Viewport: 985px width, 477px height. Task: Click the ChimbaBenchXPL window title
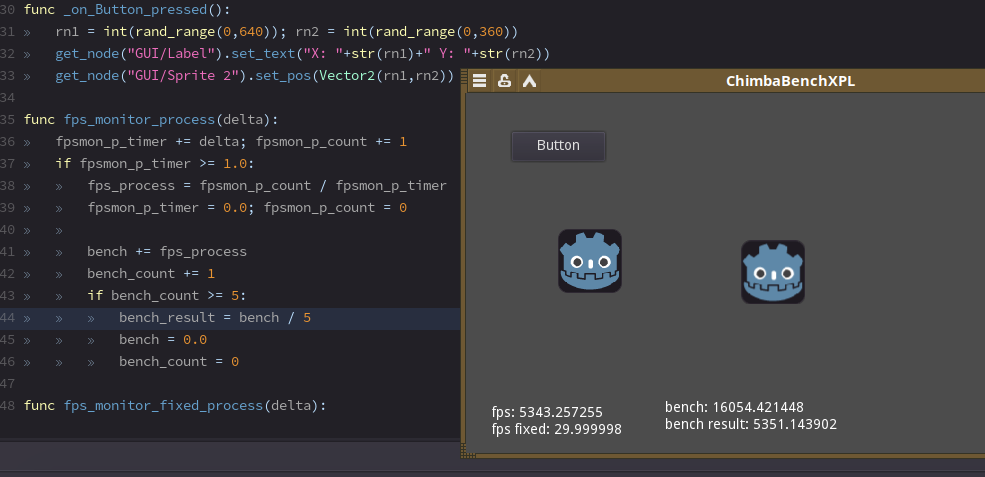790,81
